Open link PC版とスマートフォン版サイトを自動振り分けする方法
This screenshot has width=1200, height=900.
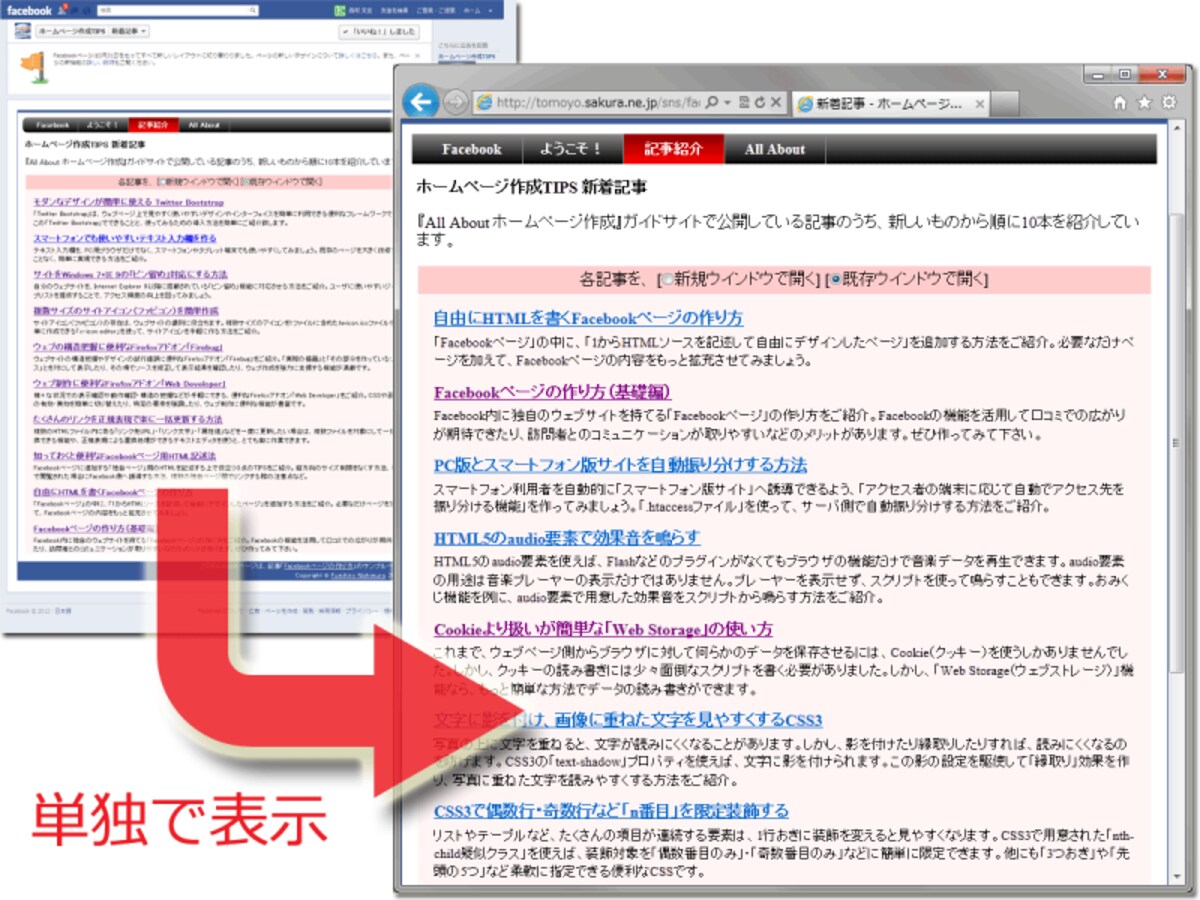pyautogui.click(x=620, y=465)
